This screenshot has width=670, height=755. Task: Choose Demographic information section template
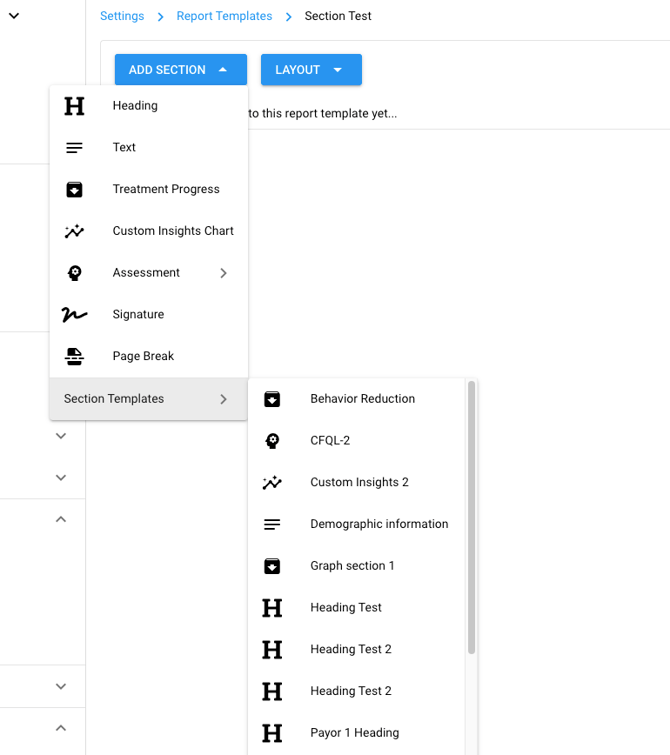coord(379,524)
